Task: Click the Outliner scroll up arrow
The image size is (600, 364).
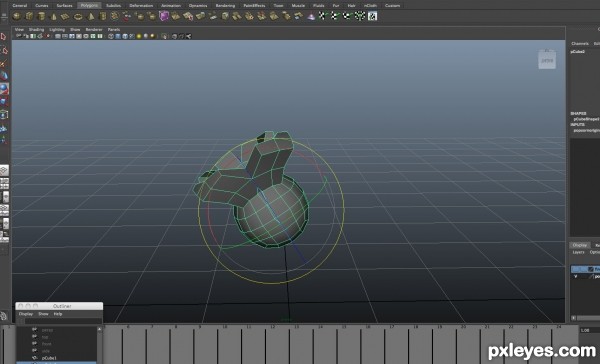Action: [99, 329]
